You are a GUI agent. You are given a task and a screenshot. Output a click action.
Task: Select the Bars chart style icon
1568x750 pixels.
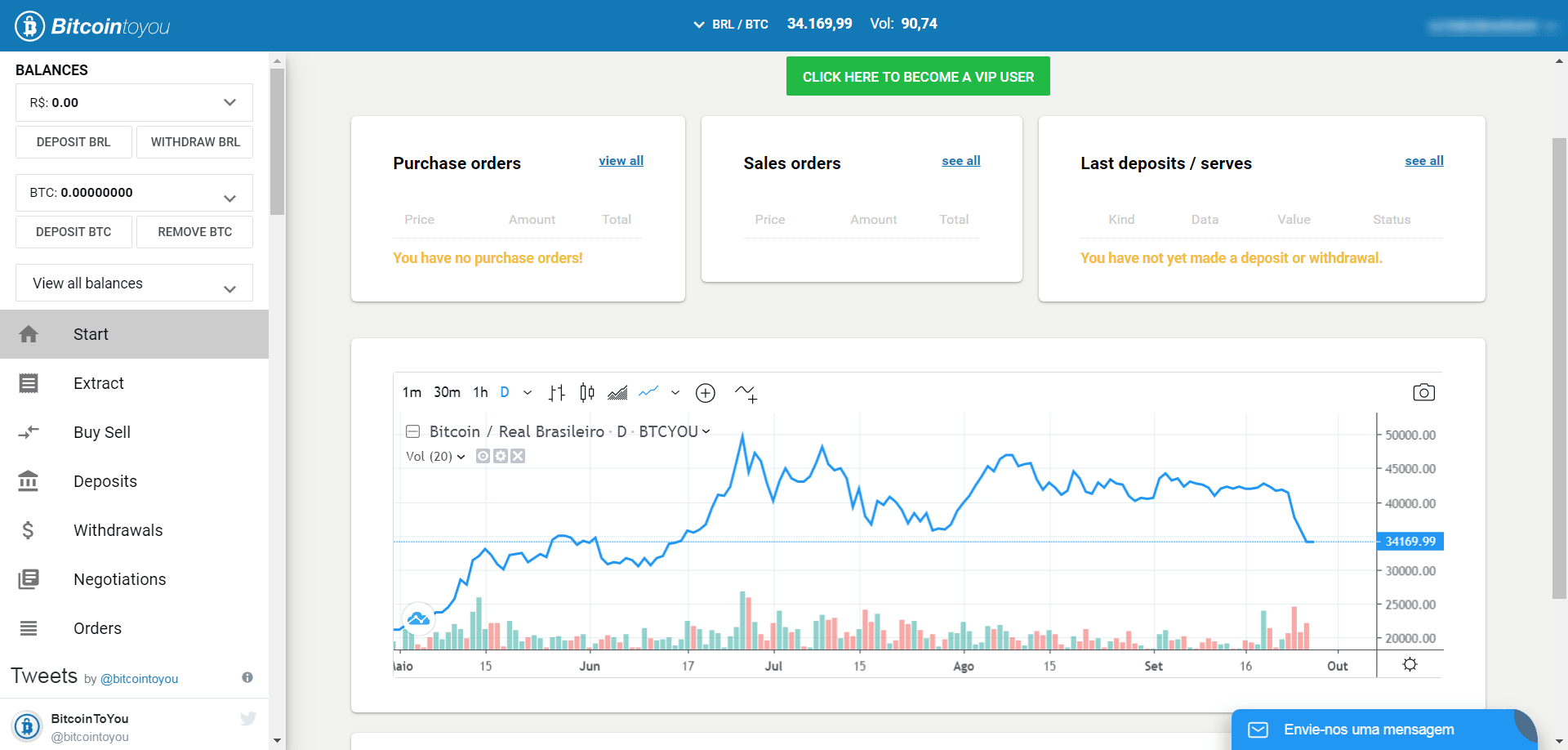[556, 393]
